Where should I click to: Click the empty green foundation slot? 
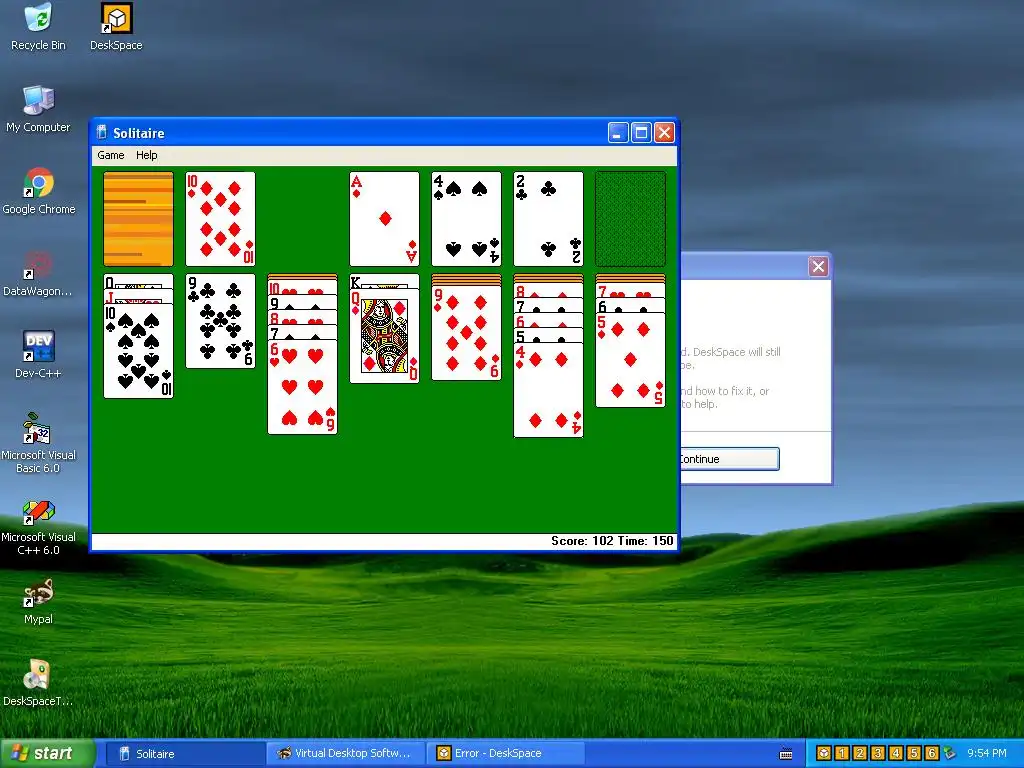pos(630,219)
